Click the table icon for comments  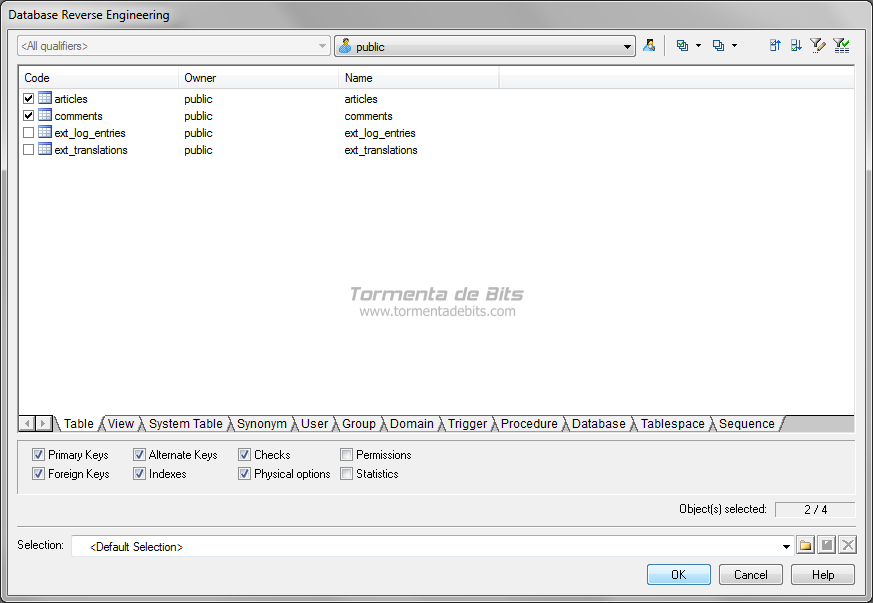45,115
